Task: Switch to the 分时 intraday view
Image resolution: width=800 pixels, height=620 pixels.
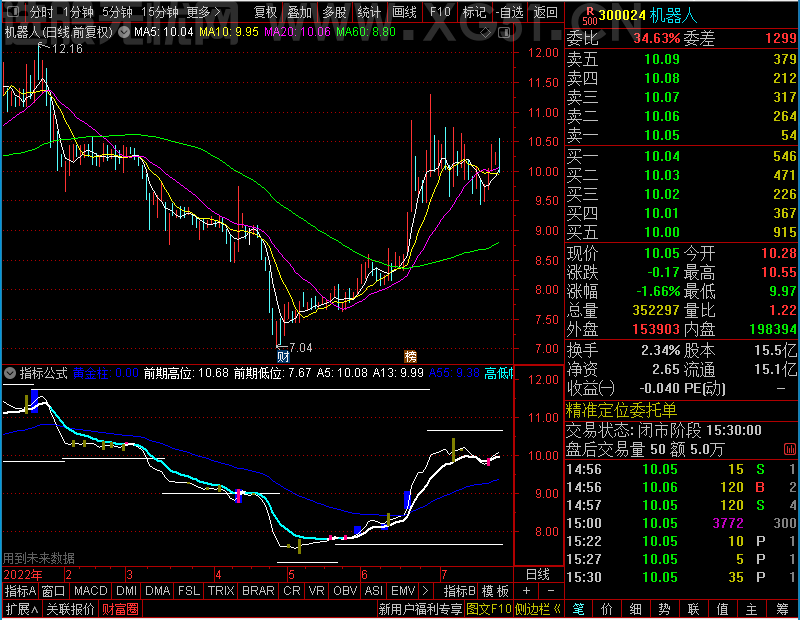Action: 41,12
